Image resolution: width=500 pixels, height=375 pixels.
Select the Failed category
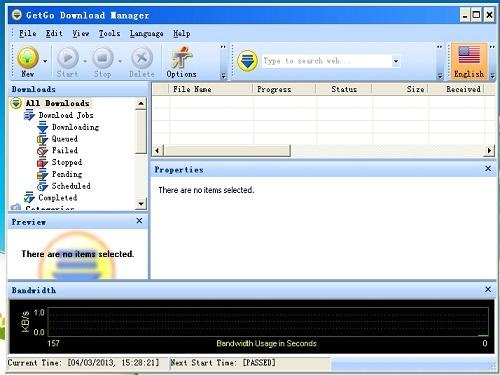65,150
